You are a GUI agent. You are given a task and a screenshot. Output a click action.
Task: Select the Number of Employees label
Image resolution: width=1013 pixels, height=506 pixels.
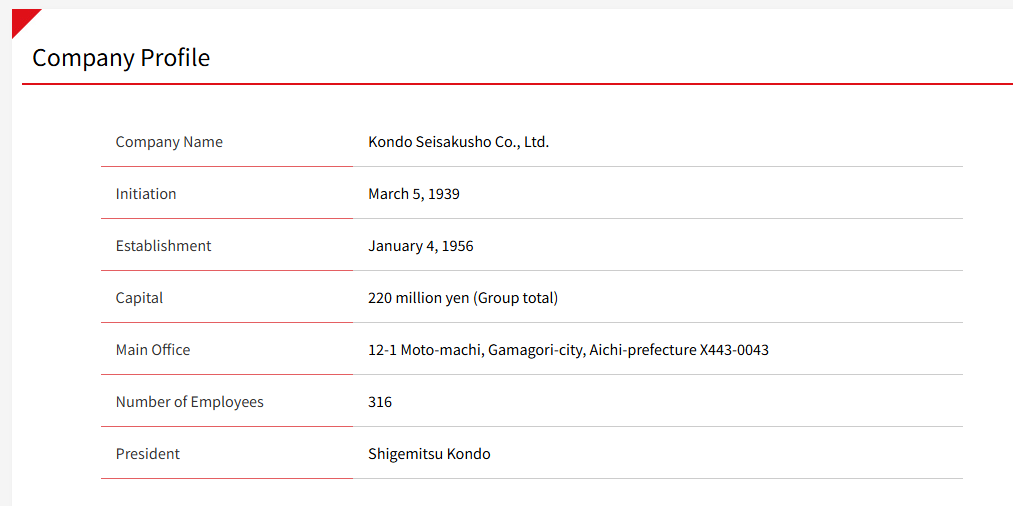click(190, 402)
